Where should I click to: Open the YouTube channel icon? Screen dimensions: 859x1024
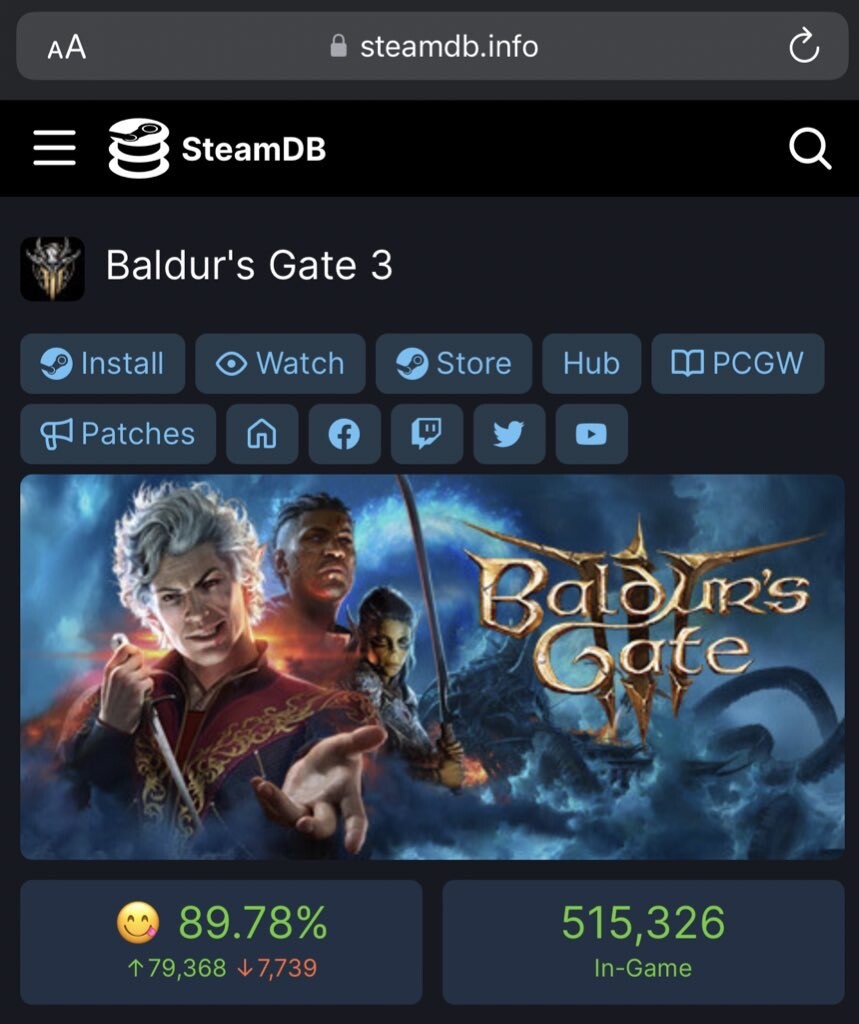pos(591,434)
